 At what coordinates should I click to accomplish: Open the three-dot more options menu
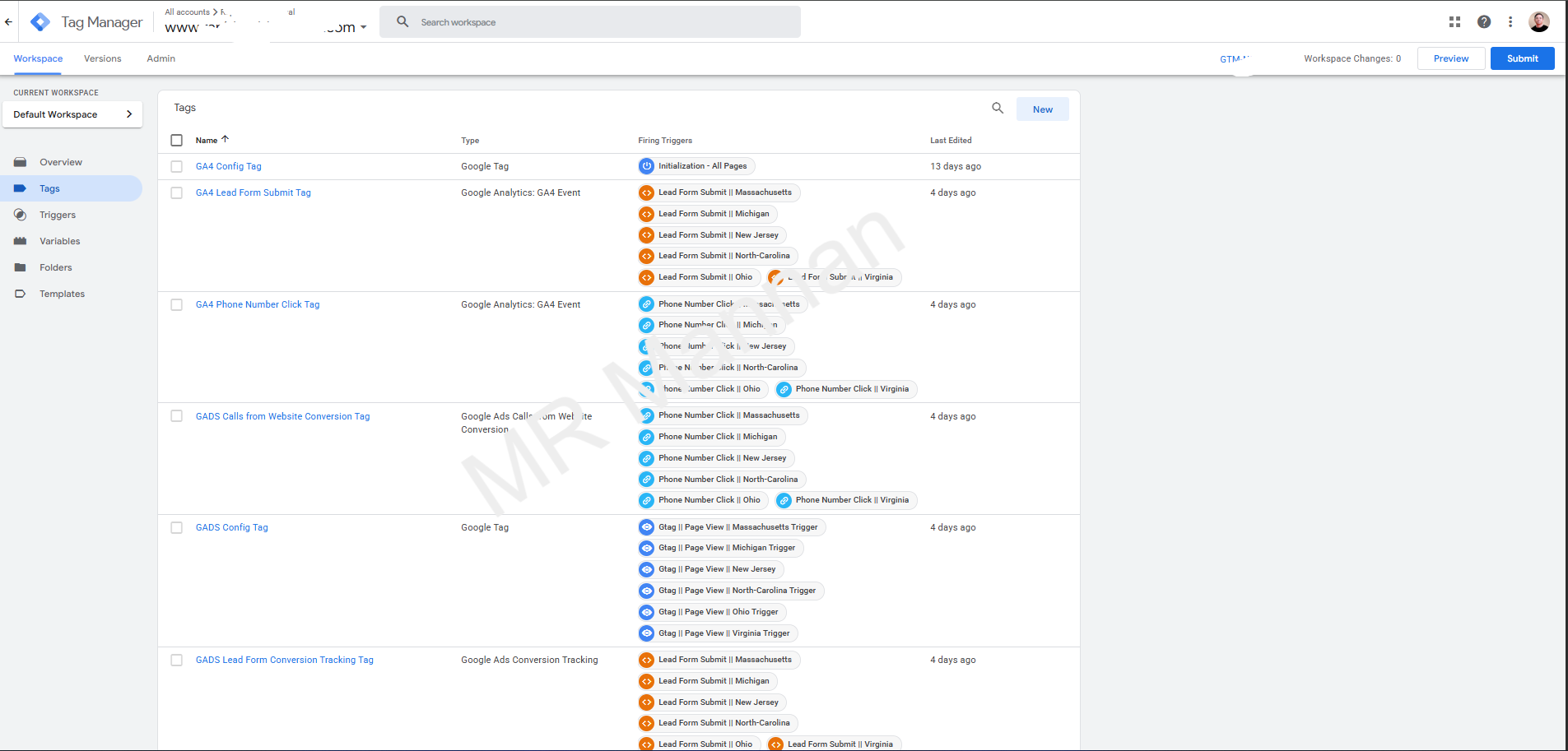coord(1510,22)
